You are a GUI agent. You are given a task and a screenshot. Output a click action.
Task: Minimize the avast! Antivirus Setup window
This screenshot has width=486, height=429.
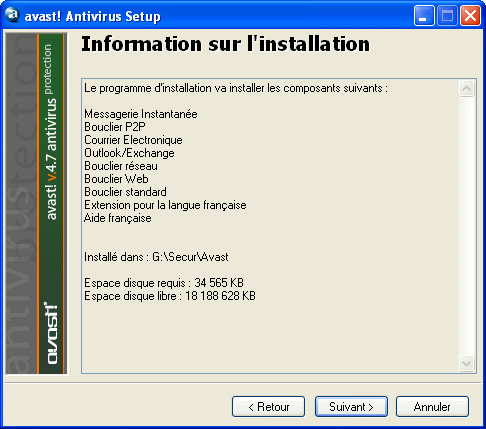[424, 16]
